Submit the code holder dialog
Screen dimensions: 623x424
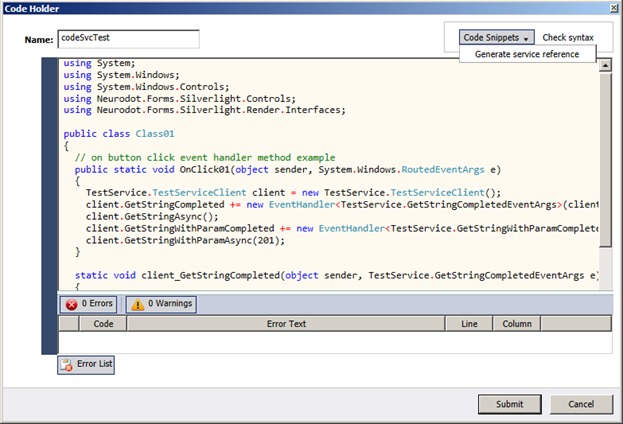pyautogui.click(x=510, y=404)
